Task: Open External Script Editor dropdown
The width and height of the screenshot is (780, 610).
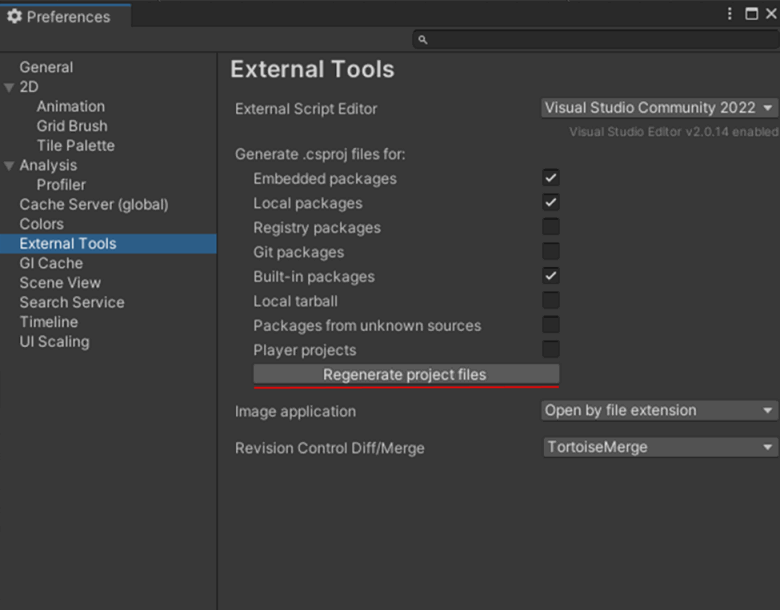Action: [658, 108]
